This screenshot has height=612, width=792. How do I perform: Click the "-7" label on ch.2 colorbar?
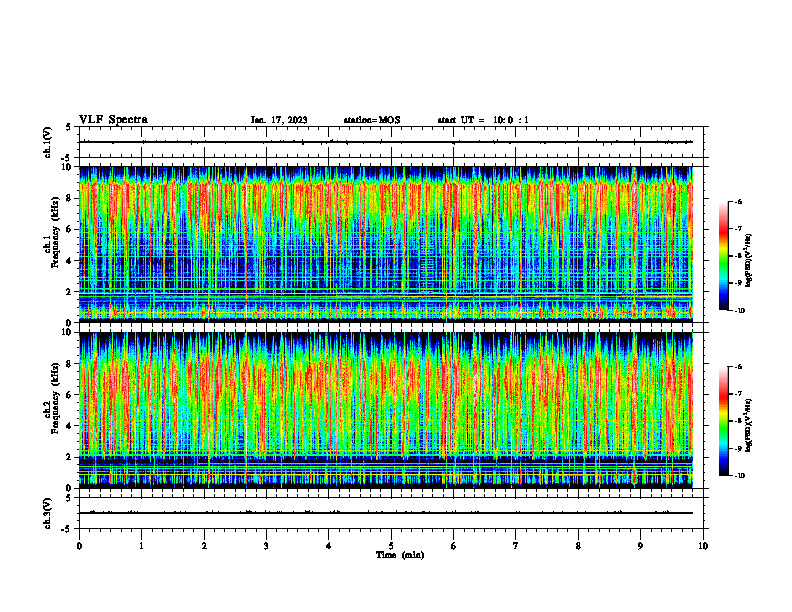(738, 394)
